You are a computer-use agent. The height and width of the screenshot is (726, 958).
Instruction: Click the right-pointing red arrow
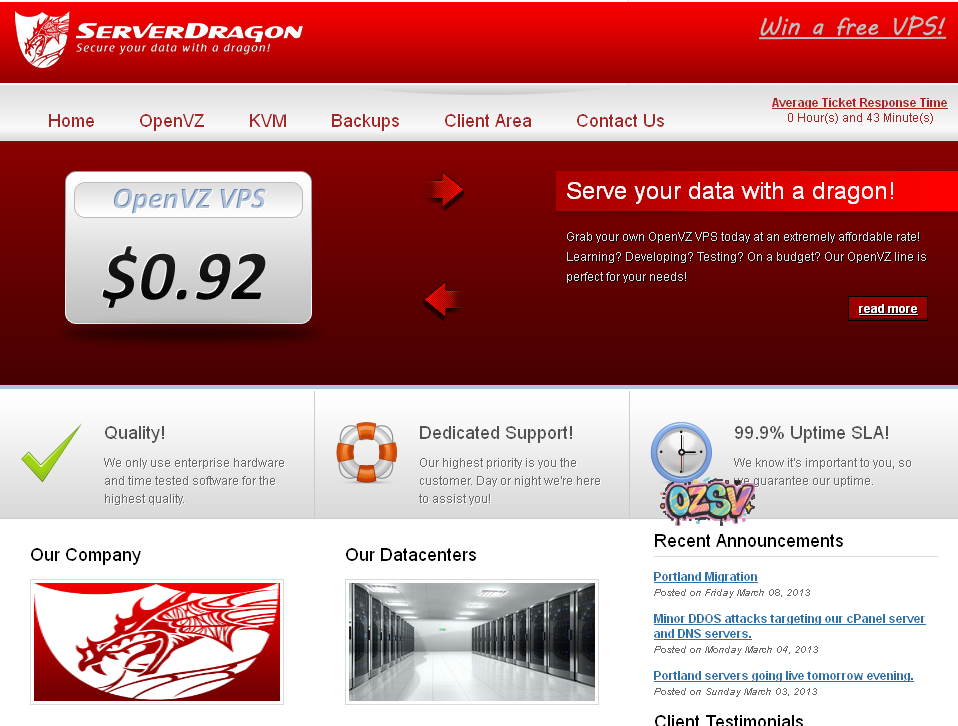coord(445,191)
